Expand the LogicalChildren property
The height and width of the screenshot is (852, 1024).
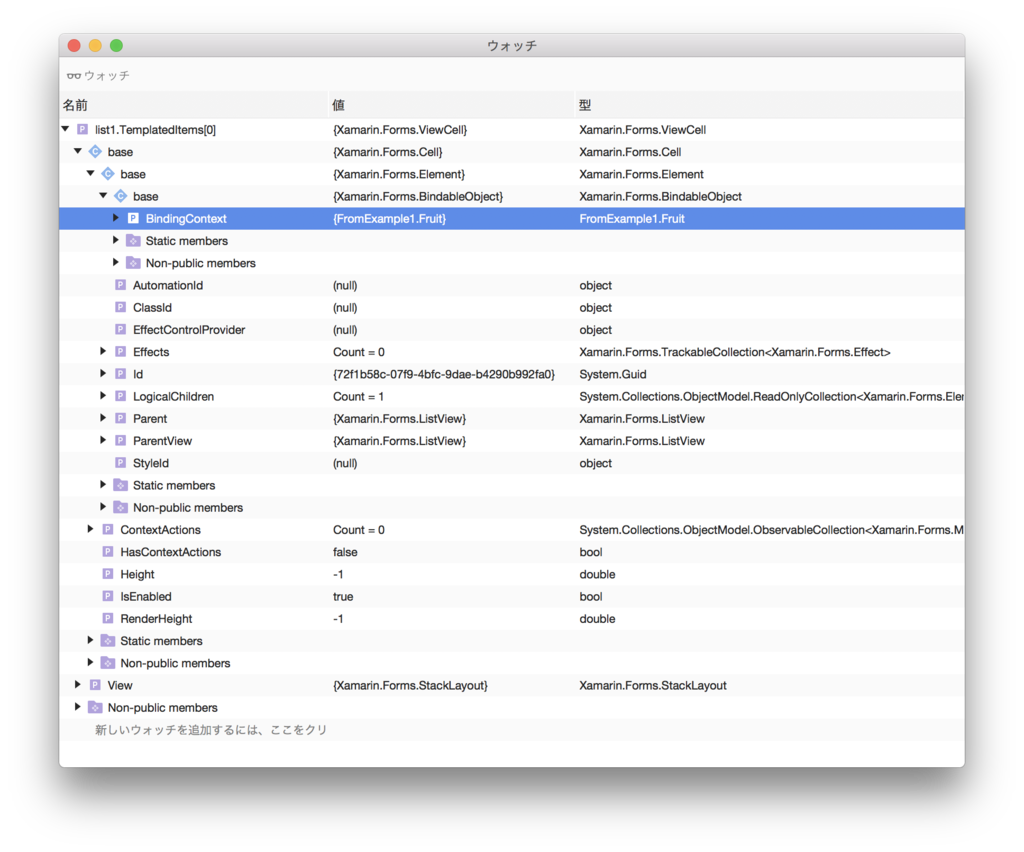(103, 396)
